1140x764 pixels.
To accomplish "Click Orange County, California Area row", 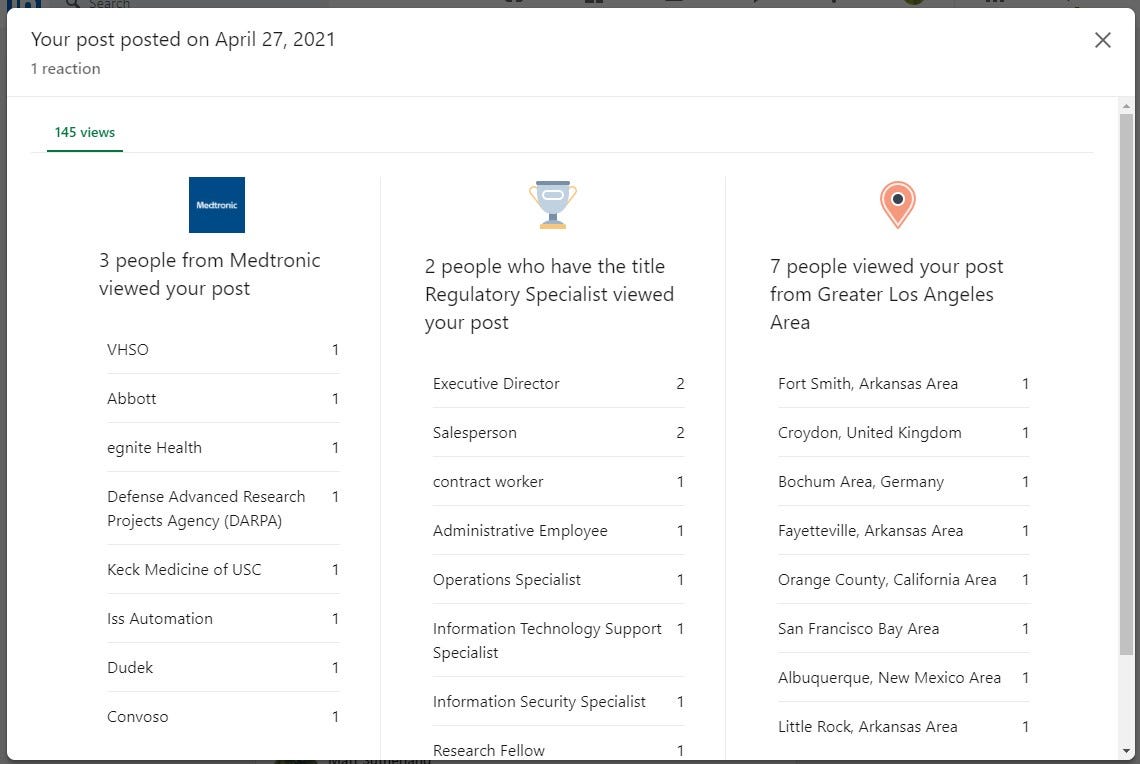I will click(904, 579).
